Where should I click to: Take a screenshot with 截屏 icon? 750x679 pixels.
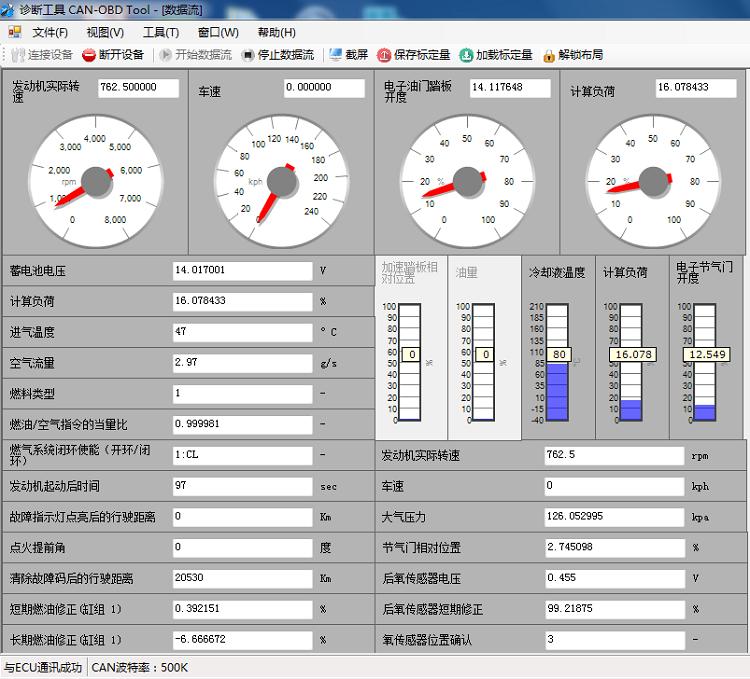pos(335,55)
